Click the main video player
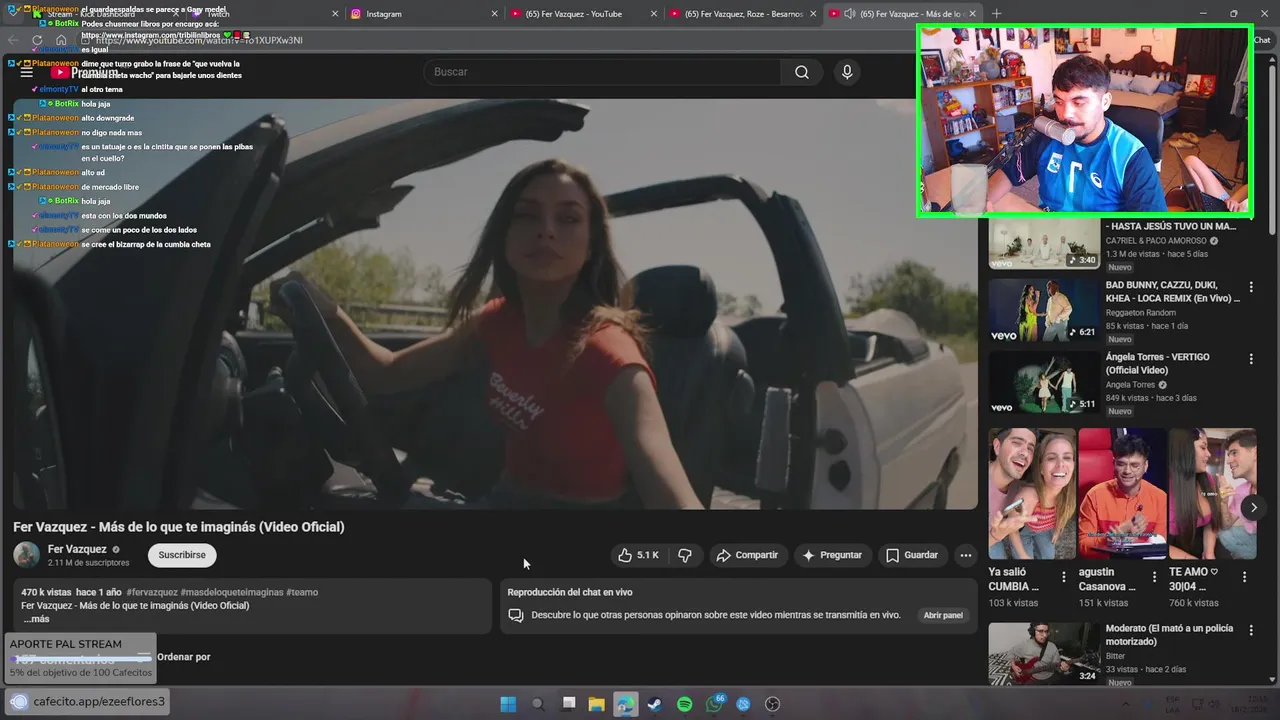Screen dimensions: 1280x720 (495, 304)
